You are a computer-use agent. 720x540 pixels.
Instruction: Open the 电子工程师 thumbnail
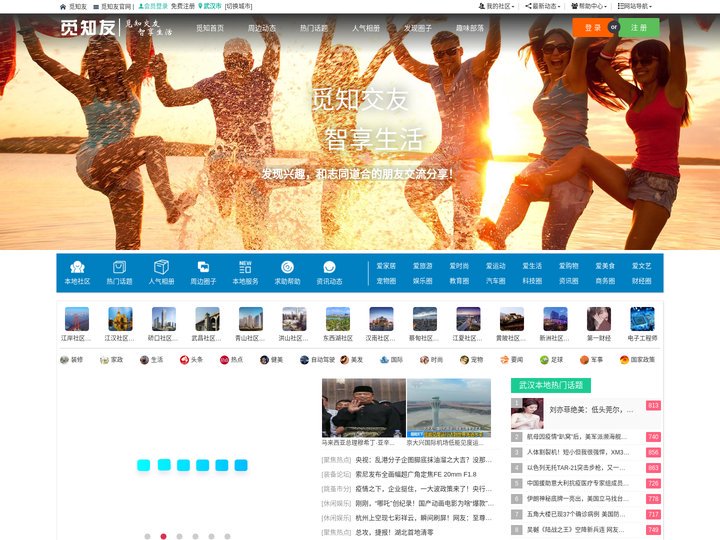642,319
